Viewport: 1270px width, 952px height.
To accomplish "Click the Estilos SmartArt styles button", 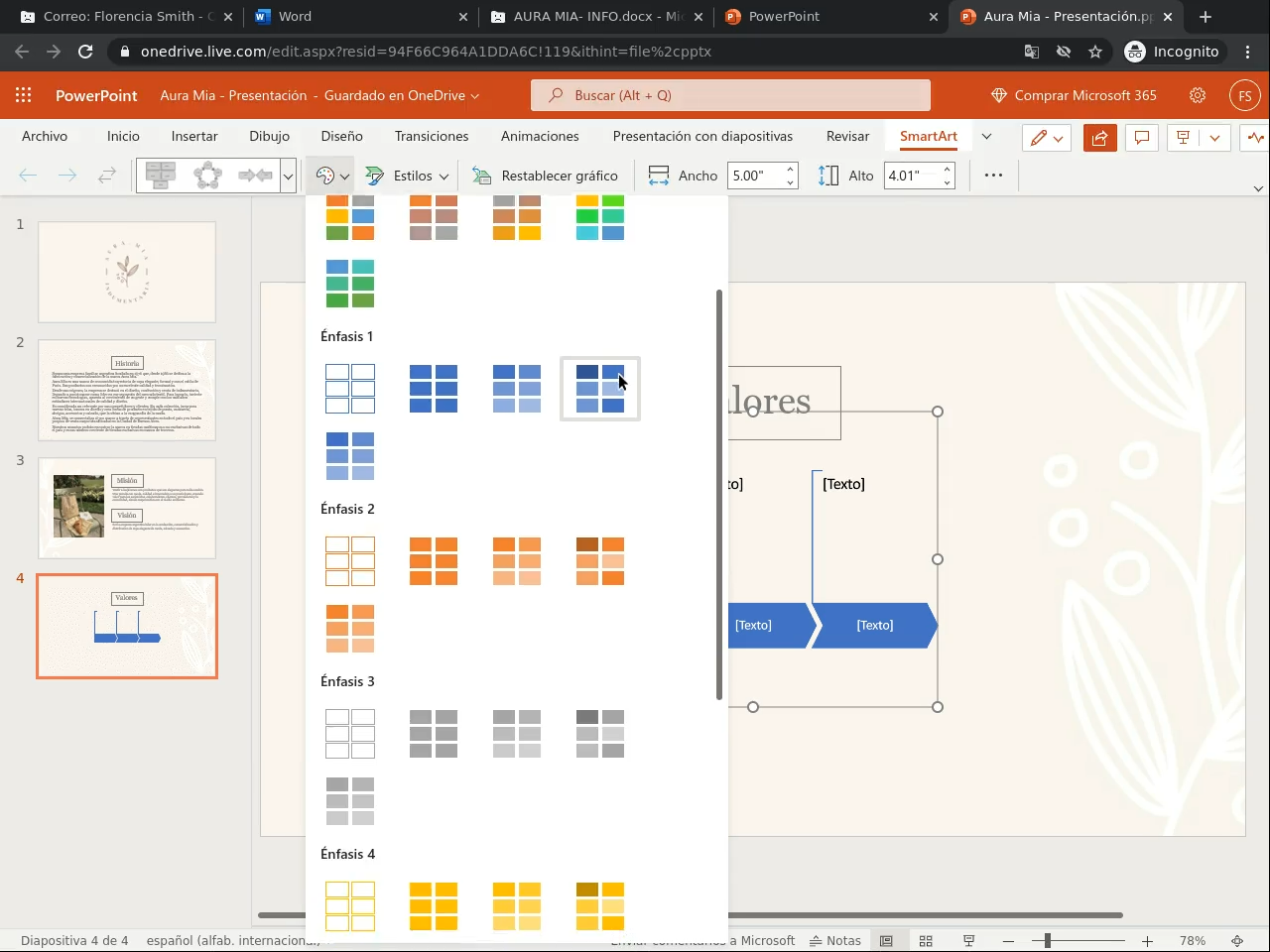I will click(408, 176).
